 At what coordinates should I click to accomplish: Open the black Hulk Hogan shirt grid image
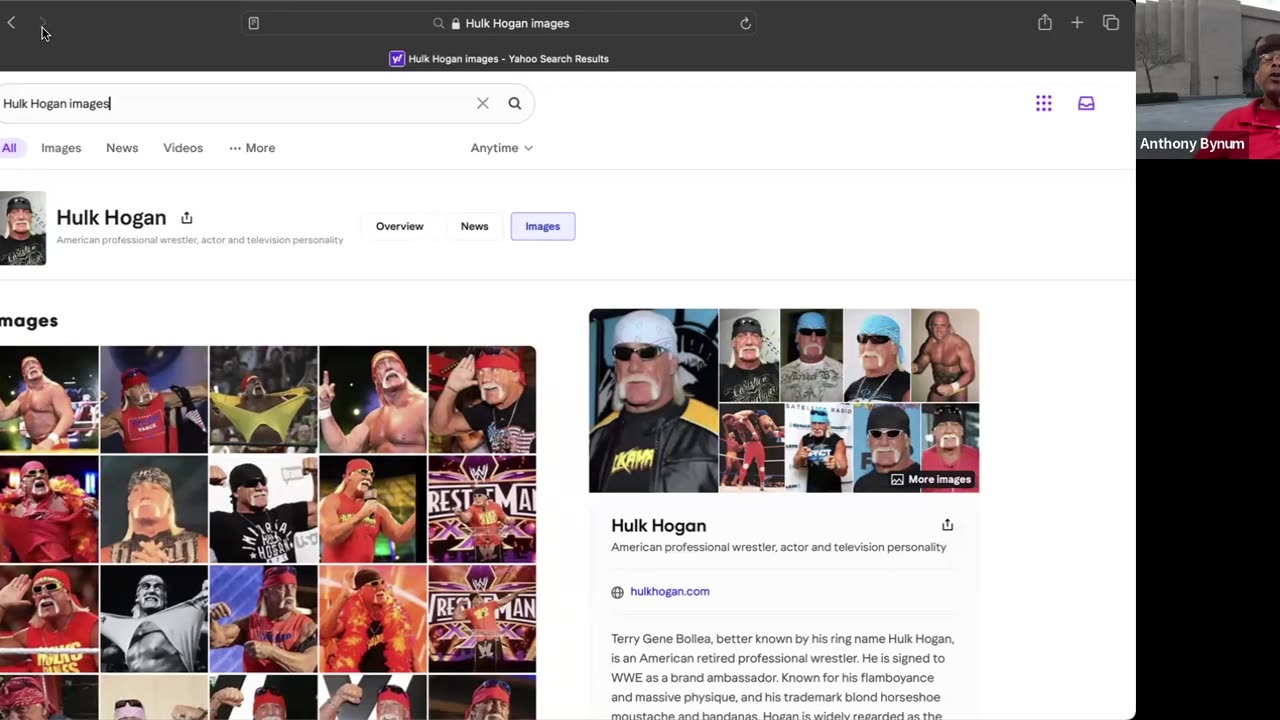[263, 509]
